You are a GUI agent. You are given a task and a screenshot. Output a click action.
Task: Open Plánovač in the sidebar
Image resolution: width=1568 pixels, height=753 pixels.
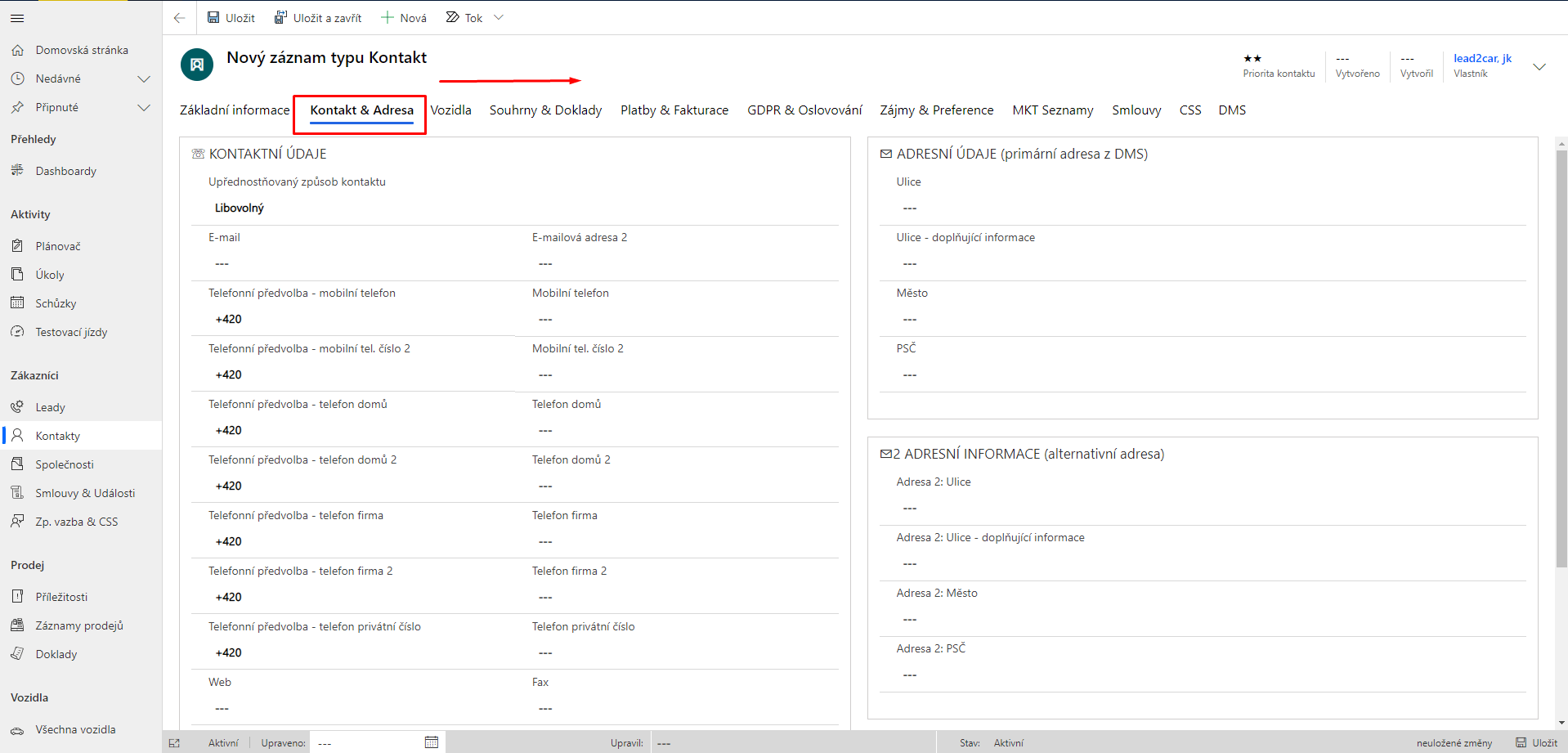(58, 246)
